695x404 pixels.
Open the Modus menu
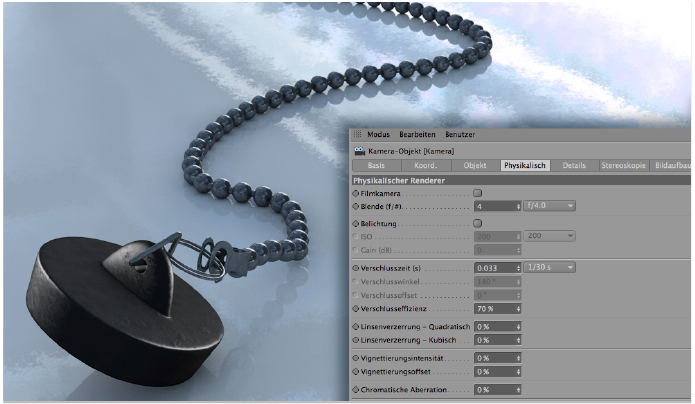(378, 134)
